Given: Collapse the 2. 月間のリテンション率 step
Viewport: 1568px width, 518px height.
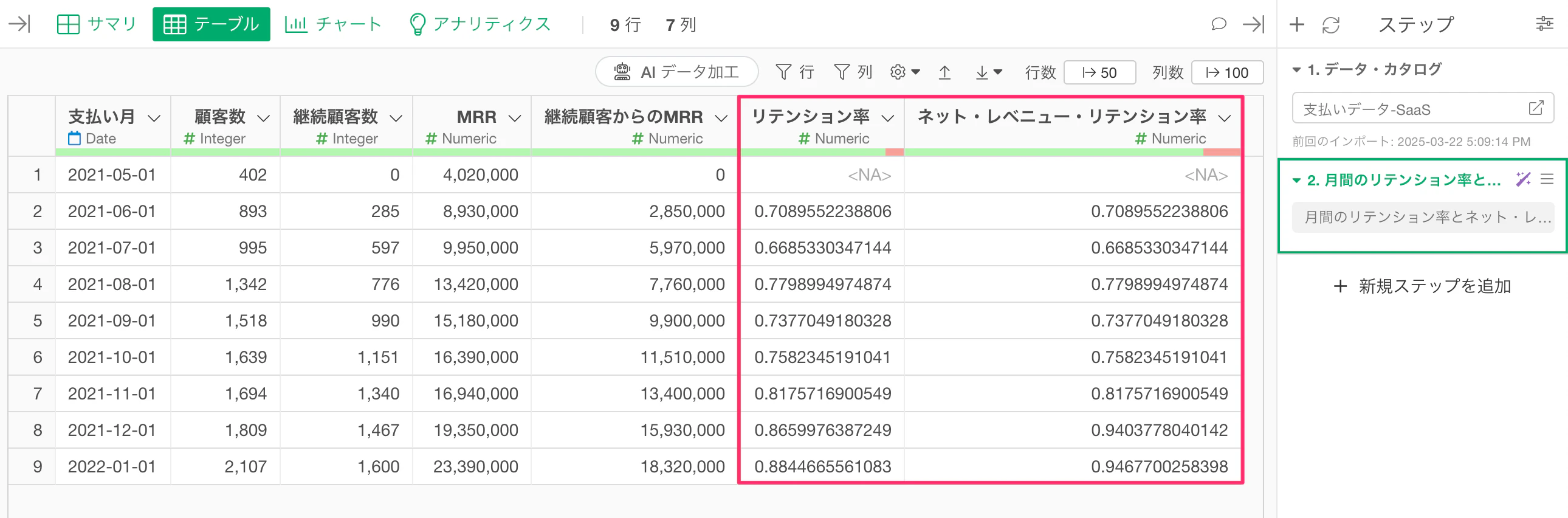Looking at the screenshot, I should click(1296, 180).
